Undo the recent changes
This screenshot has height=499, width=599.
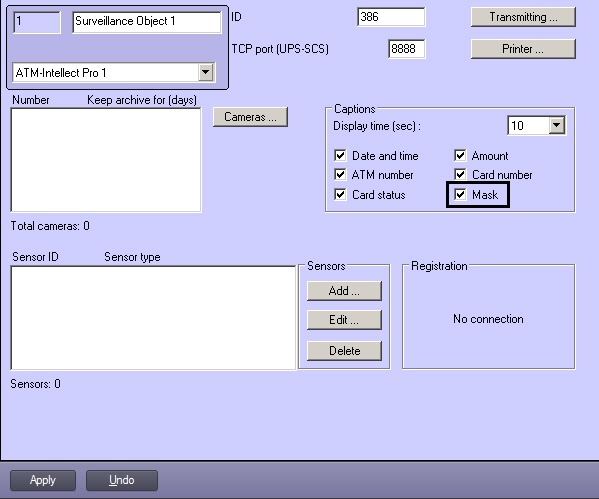(x=122, y=480)
